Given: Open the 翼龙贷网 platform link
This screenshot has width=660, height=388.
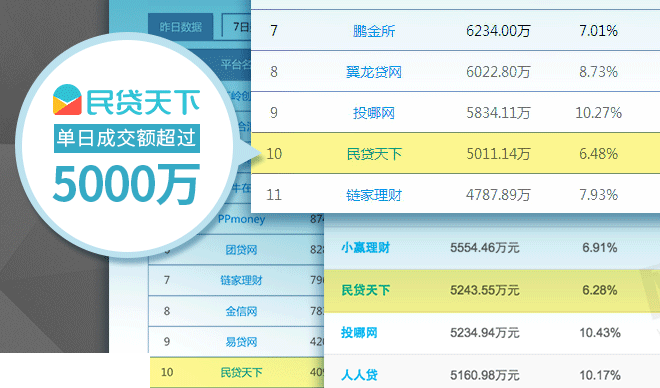Looking at the screenshot, I should (374, 72).
